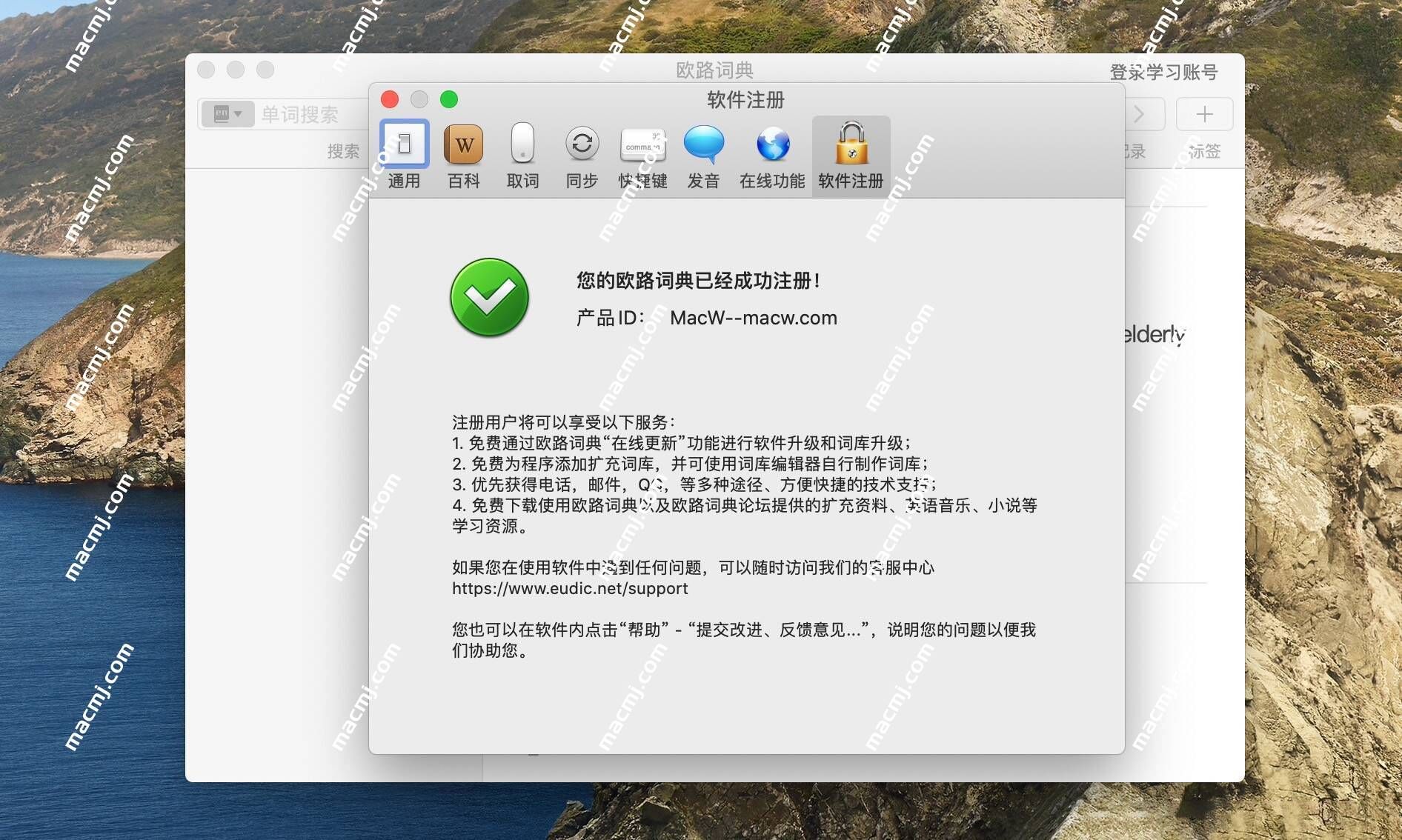Click 登录学习账号 in the 欧路词典 window
Screen dimensions: 1402x840
pos(1163,72)
